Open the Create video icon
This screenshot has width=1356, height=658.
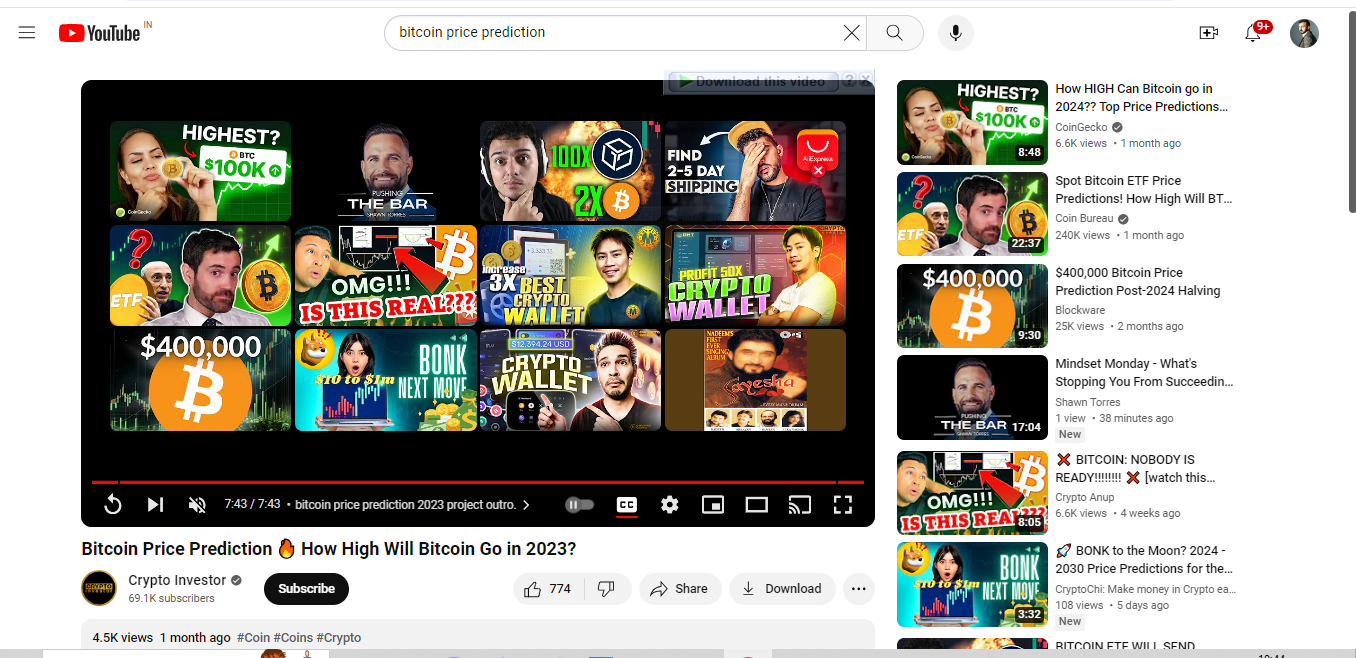tap(1208, 33)
